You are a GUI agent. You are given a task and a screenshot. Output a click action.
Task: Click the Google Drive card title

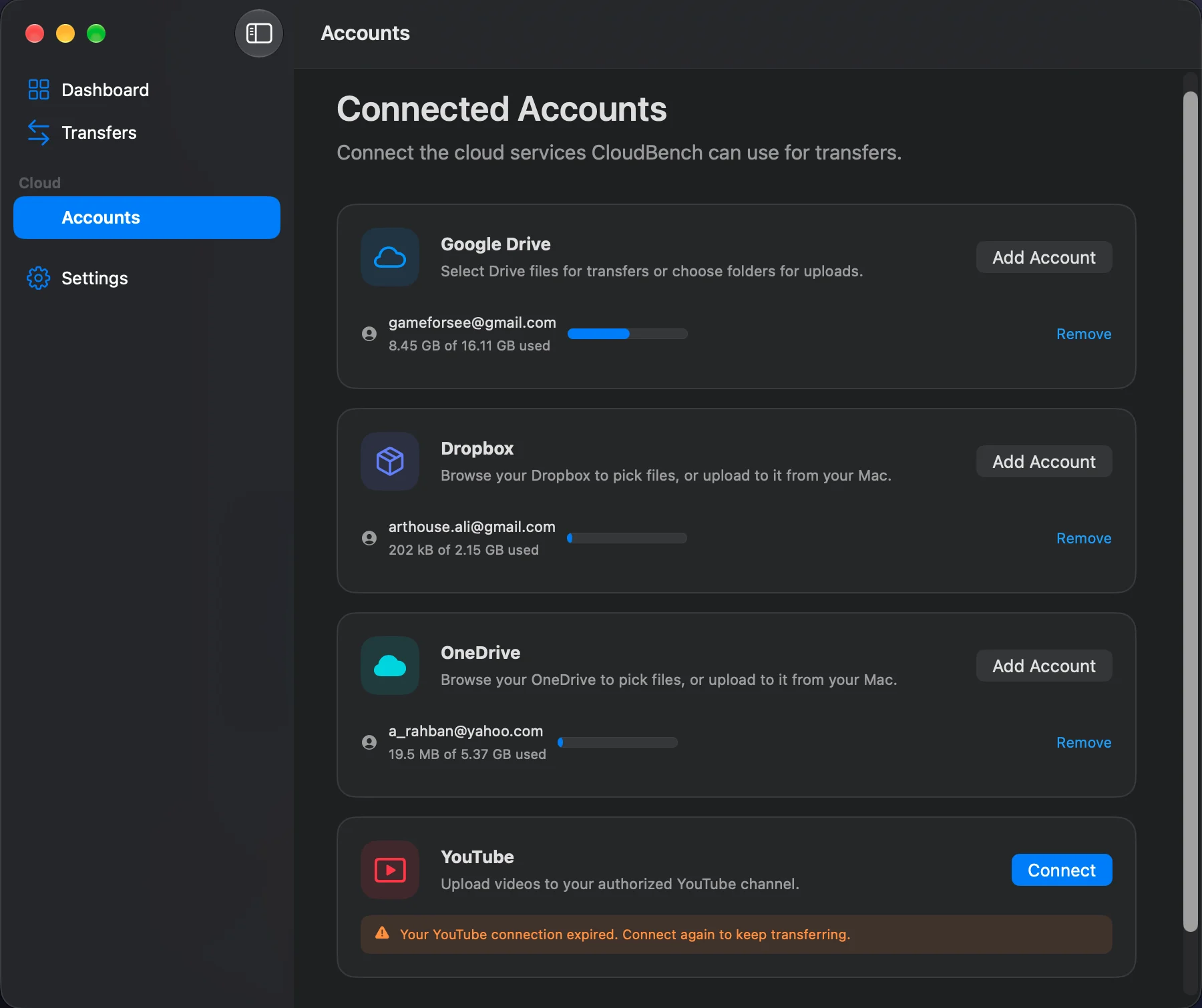tap(495, 244)
